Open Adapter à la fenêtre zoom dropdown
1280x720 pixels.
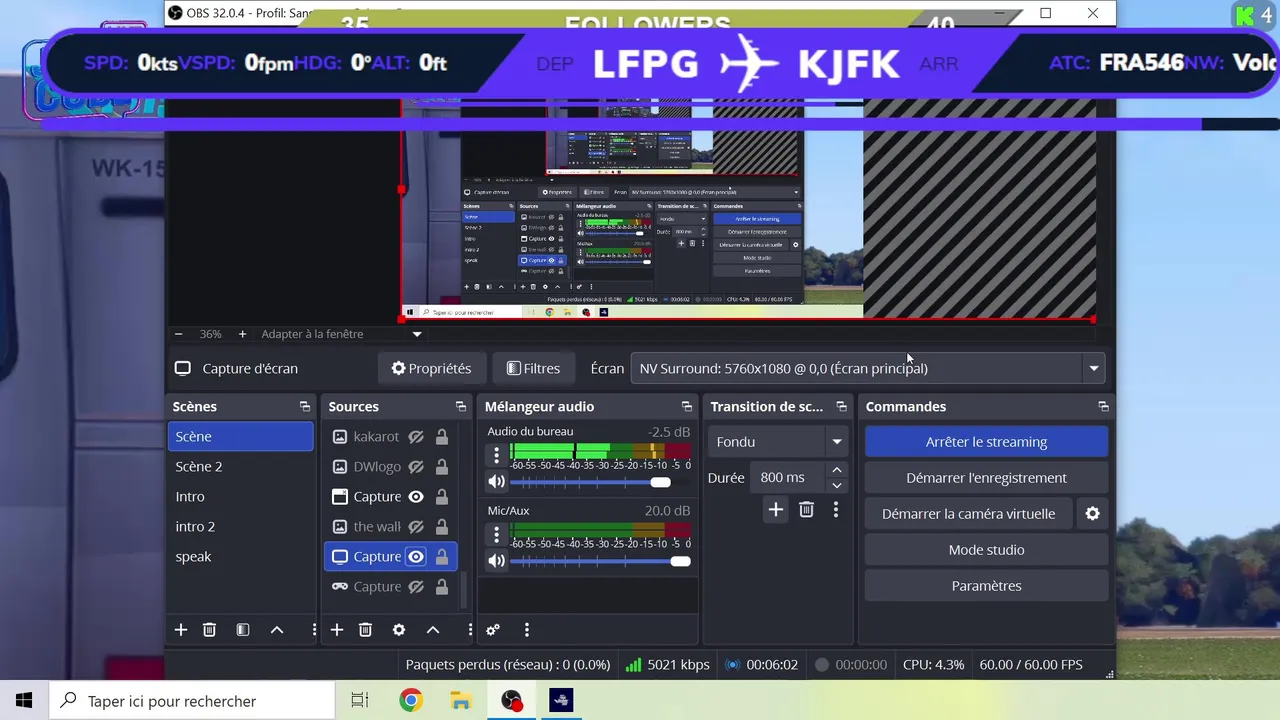341,334
